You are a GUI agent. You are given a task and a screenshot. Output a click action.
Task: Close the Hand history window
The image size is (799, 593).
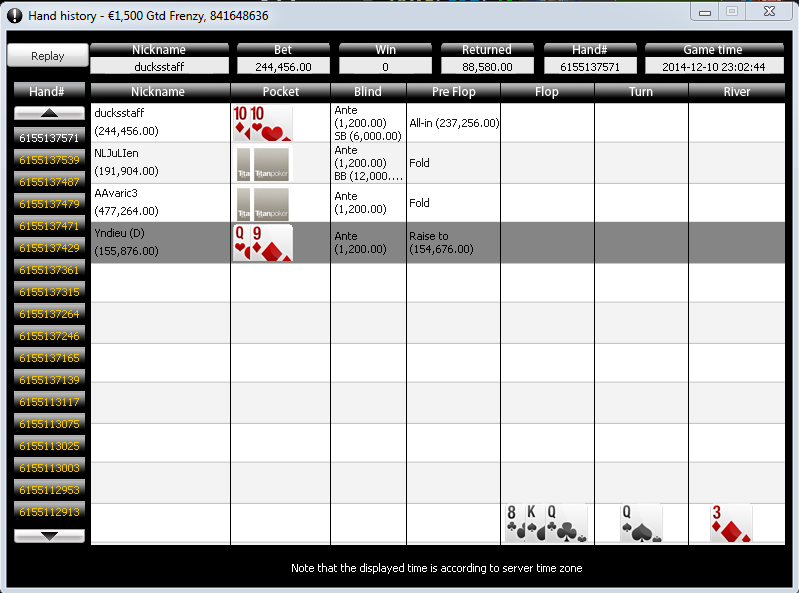(x=769, y=12)
